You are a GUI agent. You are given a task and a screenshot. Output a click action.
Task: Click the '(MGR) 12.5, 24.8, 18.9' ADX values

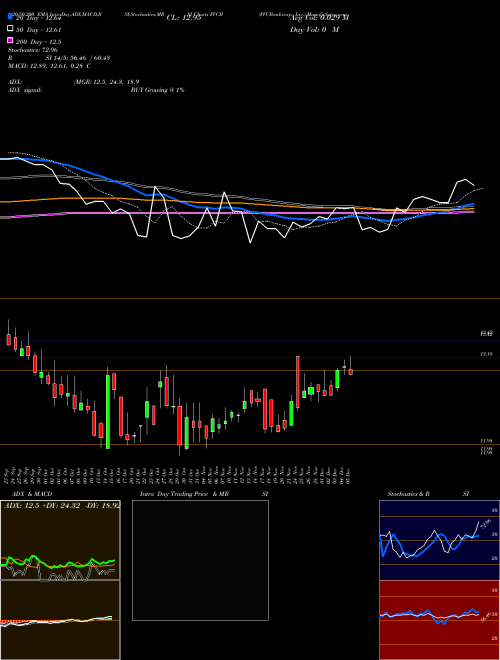[x=106, y=82]
